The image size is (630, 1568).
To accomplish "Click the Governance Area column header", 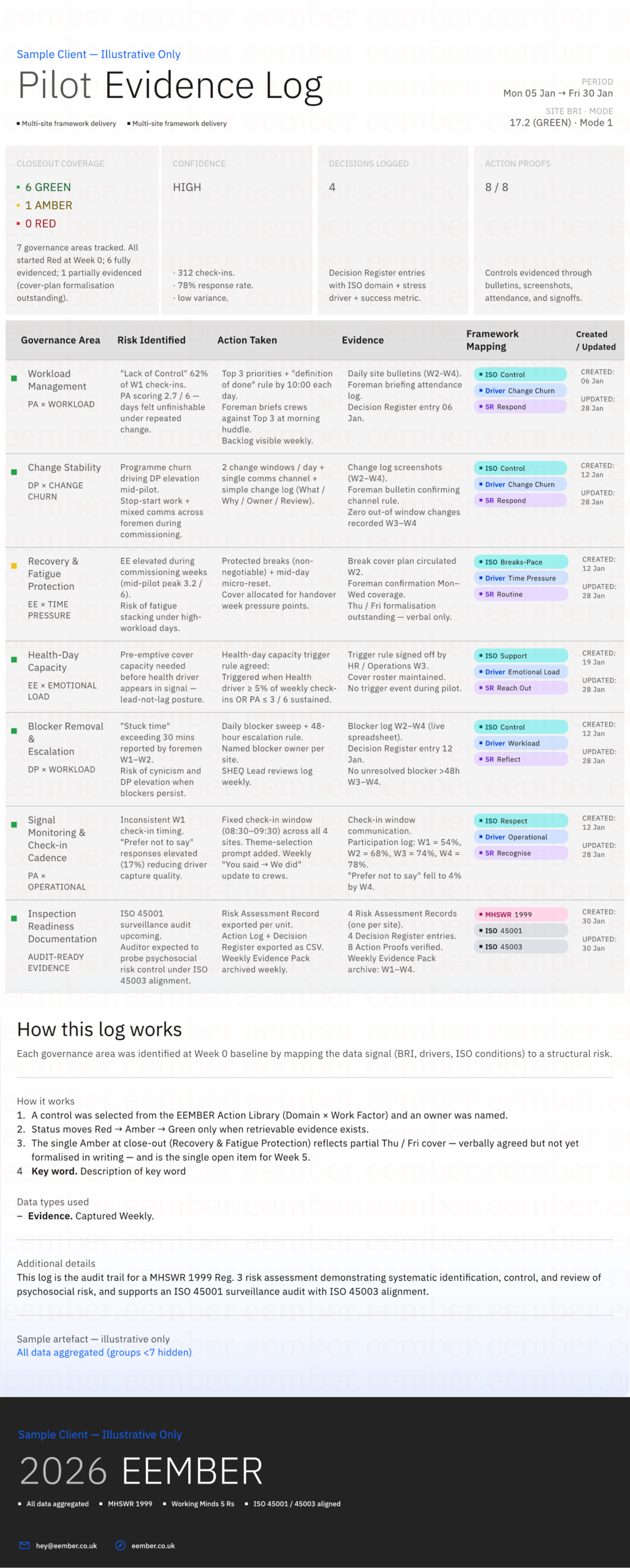I will (60, 341).
